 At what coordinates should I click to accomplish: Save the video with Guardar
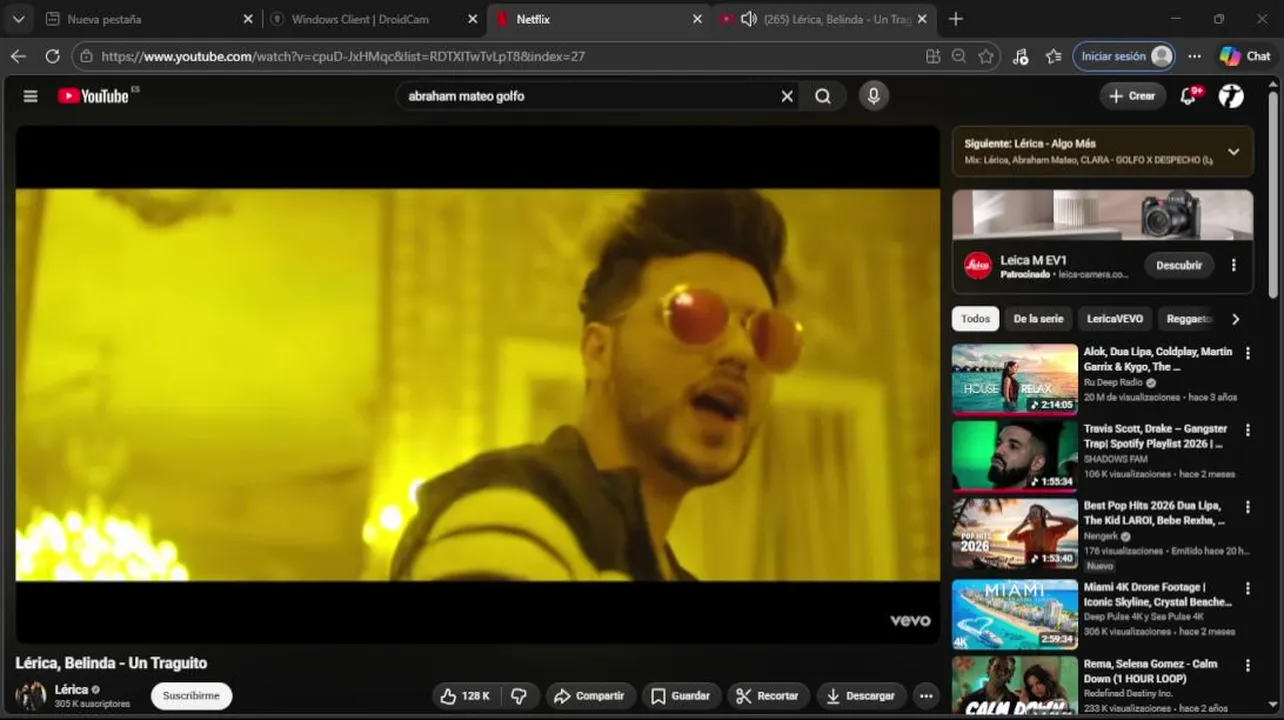coord(681,696)
